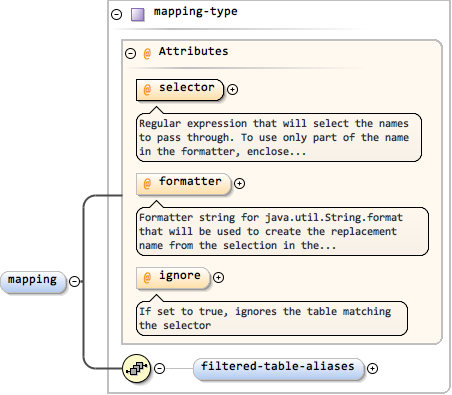Image resolution: width=452 pixels, height=395 pixels.
Task: Collapse the mapping element node
Action: [74, 282]
